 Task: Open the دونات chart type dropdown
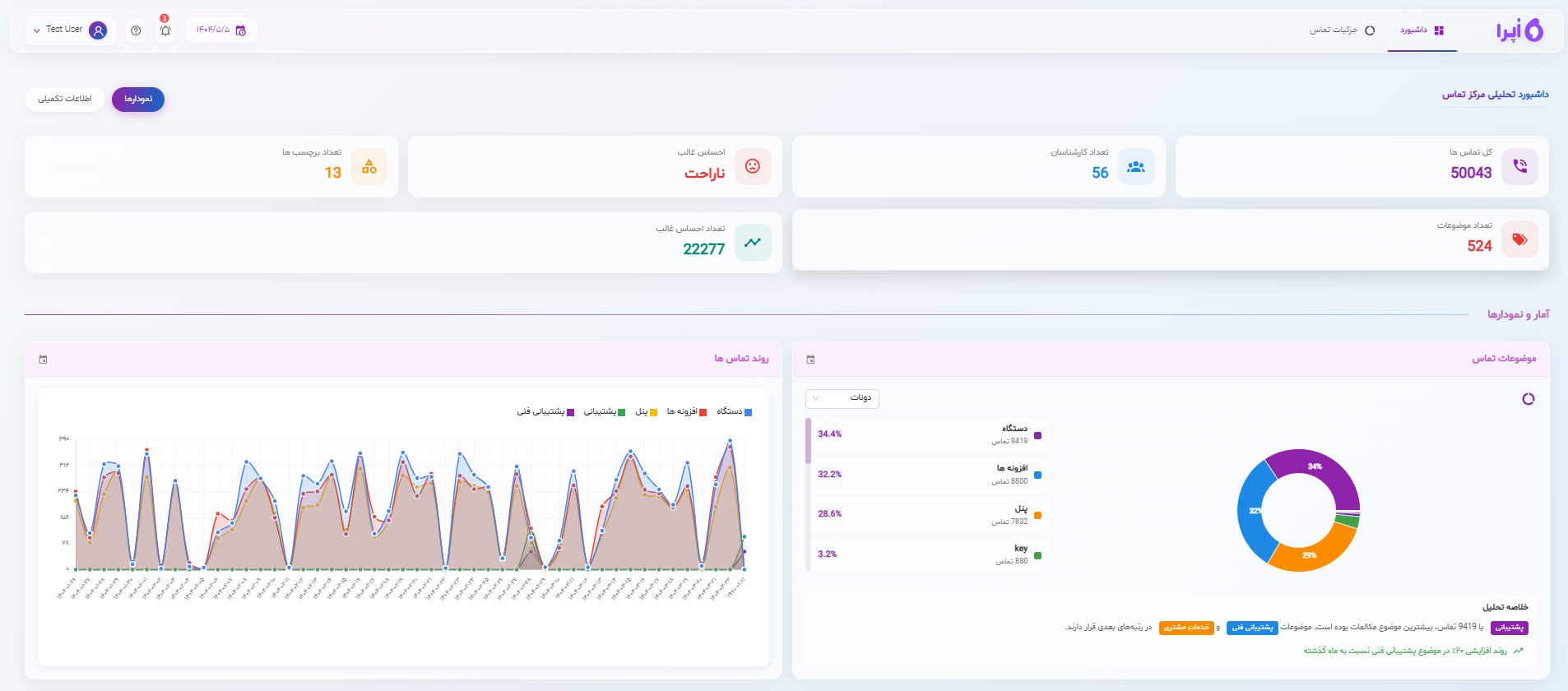click(x=842, y=398)
